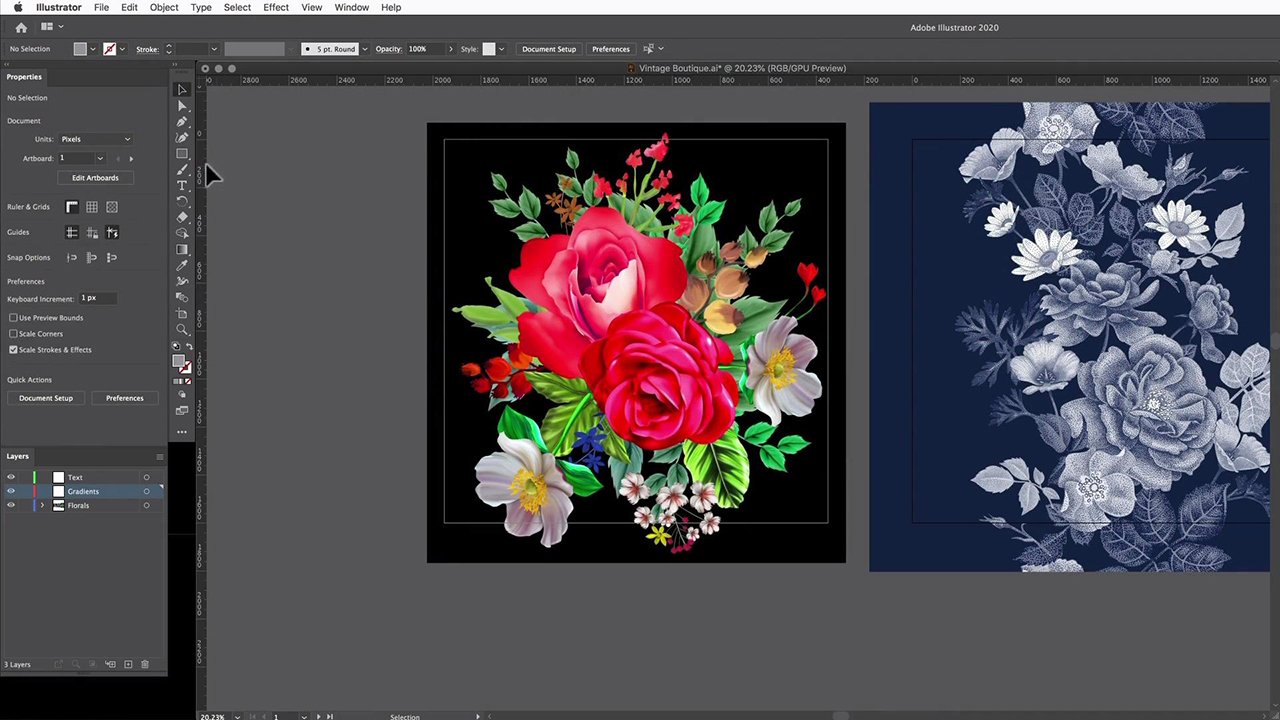Select the Zoom tool
Image resolution: width=1280 pixels, height=720 pixels.
point(182,330)
